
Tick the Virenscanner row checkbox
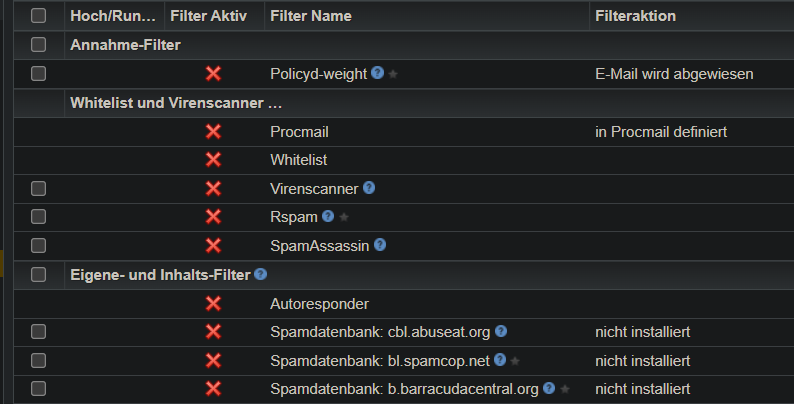coord(39,188)
